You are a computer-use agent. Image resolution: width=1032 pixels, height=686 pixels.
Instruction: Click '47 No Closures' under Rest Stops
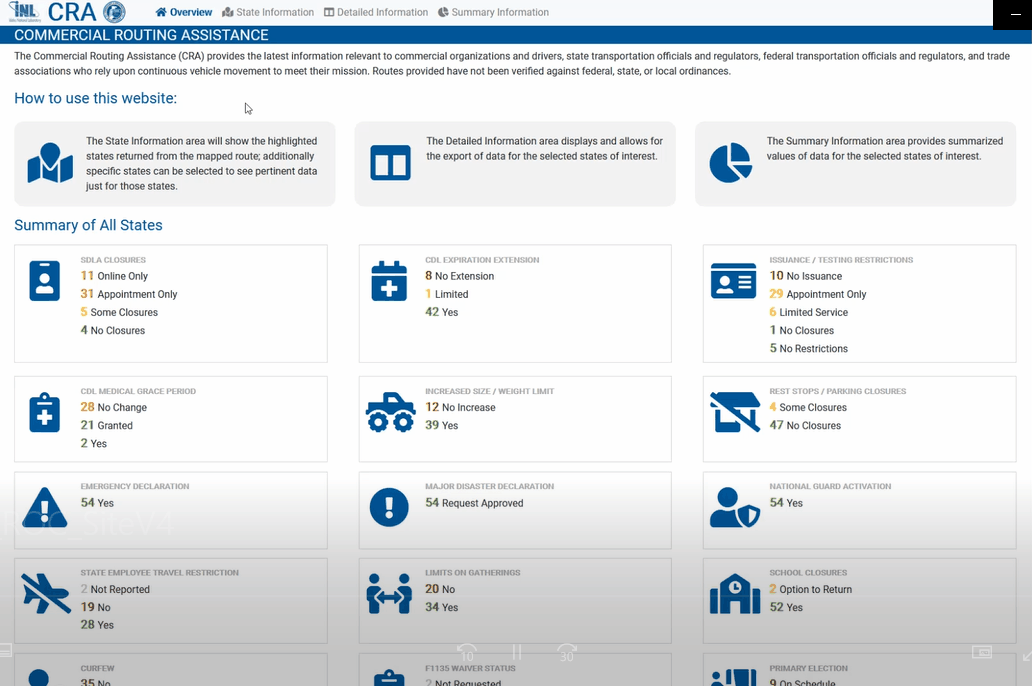[x=806, y=425]
